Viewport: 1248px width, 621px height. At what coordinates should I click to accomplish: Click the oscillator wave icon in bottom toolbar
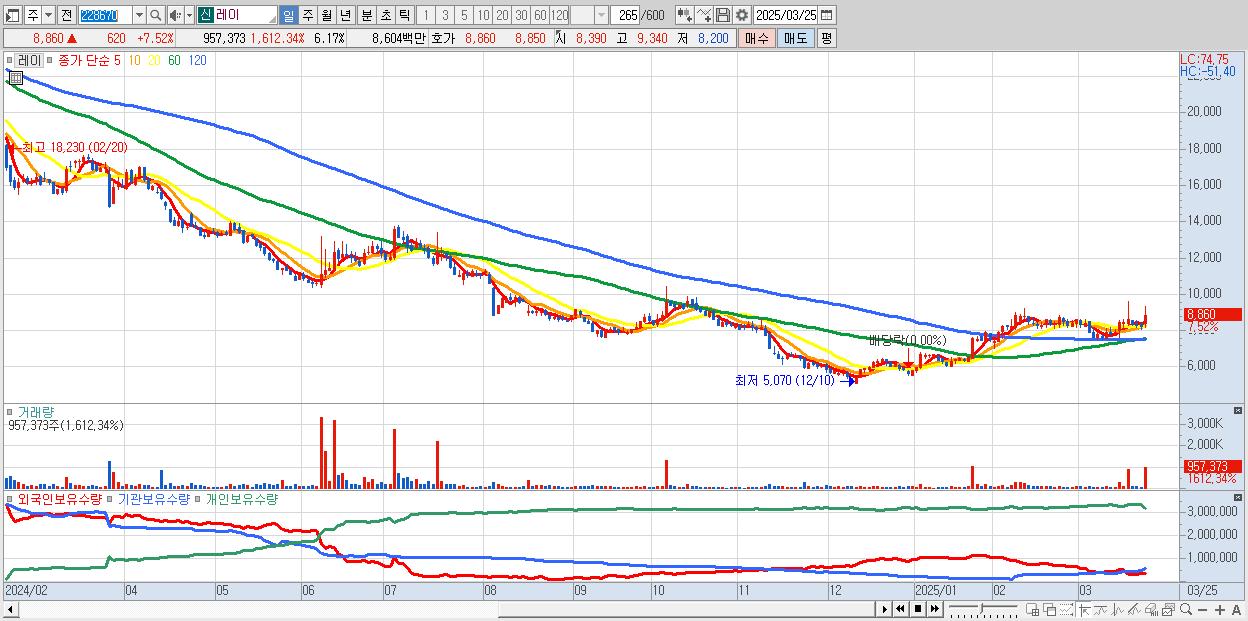pyautogui.click(x=1117, y=610)
